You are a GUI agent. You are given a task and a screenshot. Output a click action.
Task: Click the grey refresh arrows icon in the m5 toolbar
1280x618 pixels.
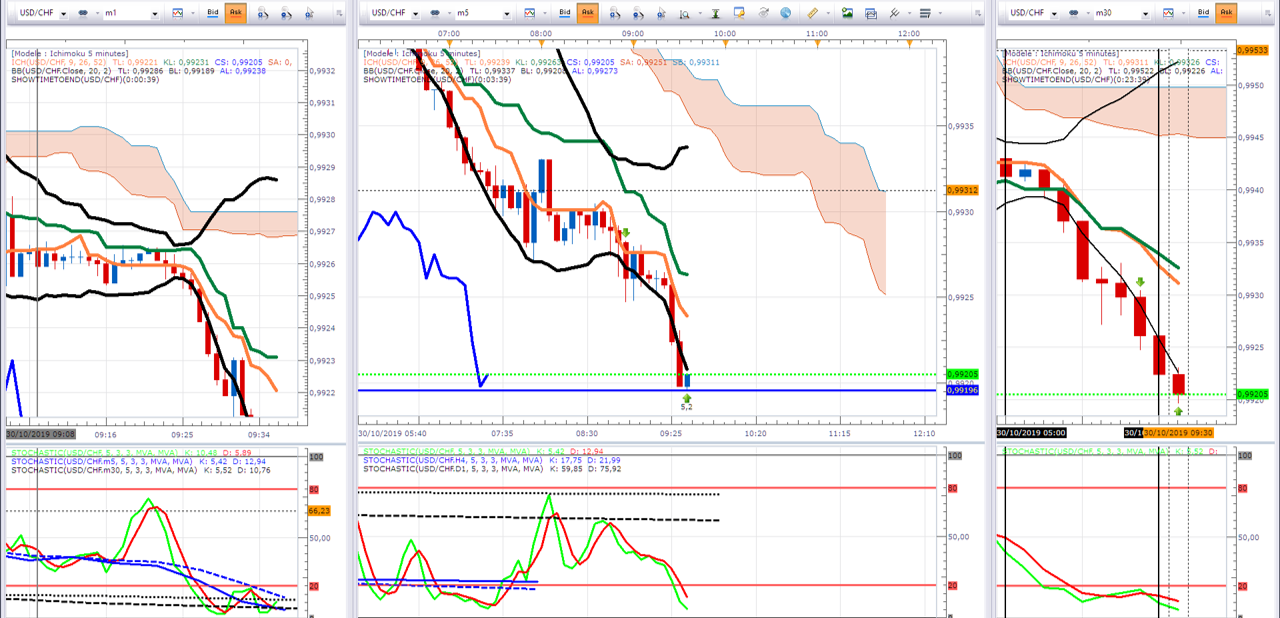[x=763, y=13]
